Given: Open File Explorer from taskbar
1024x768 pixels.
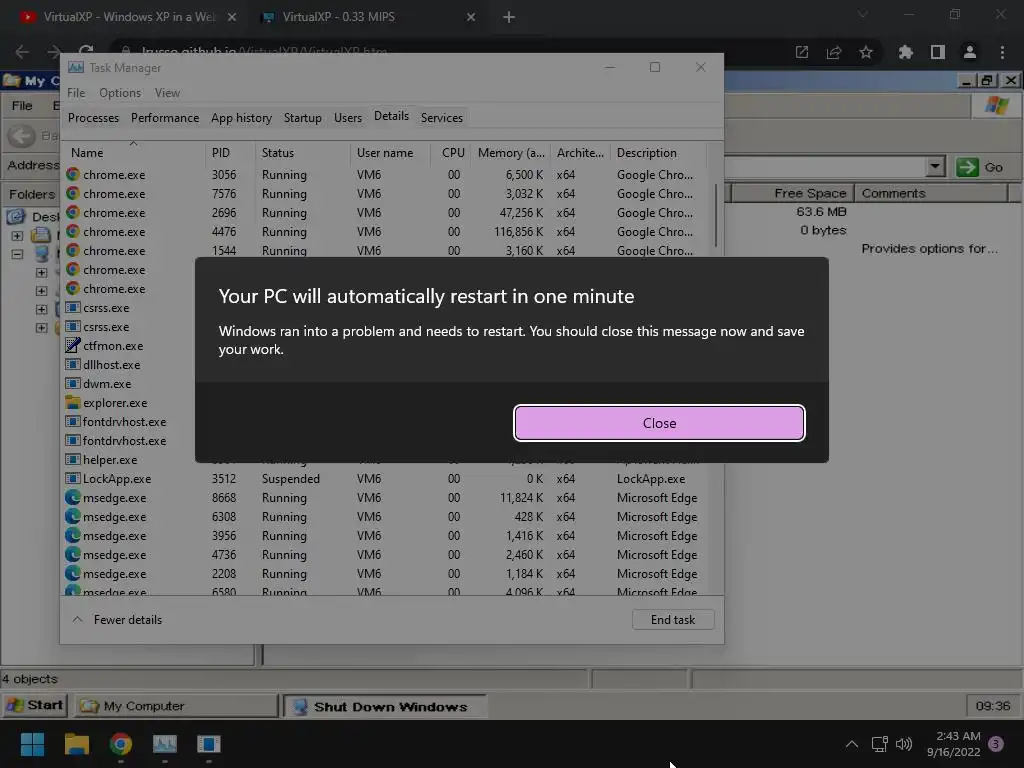Looking at the screenshot, I should [x=76, y=744].
